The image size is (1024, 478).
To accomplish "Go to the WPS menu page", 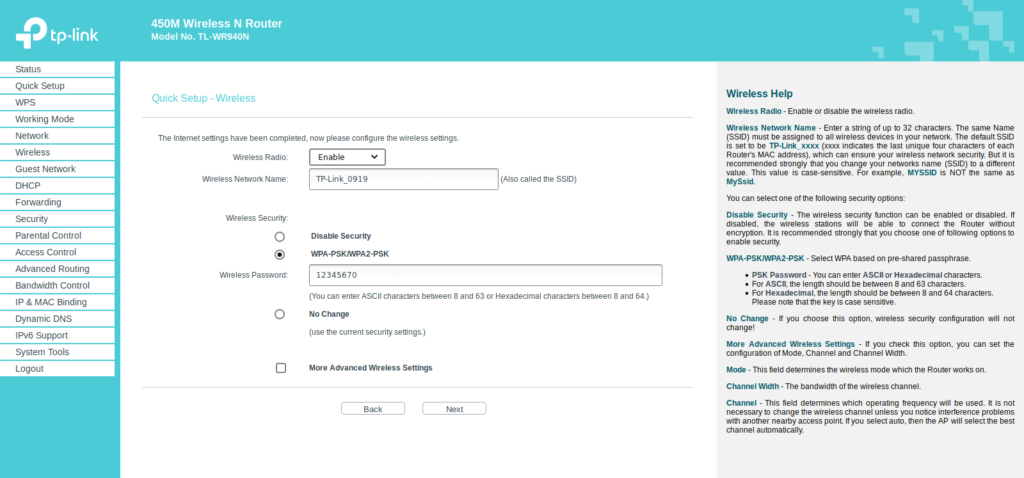I will [25, 102].
